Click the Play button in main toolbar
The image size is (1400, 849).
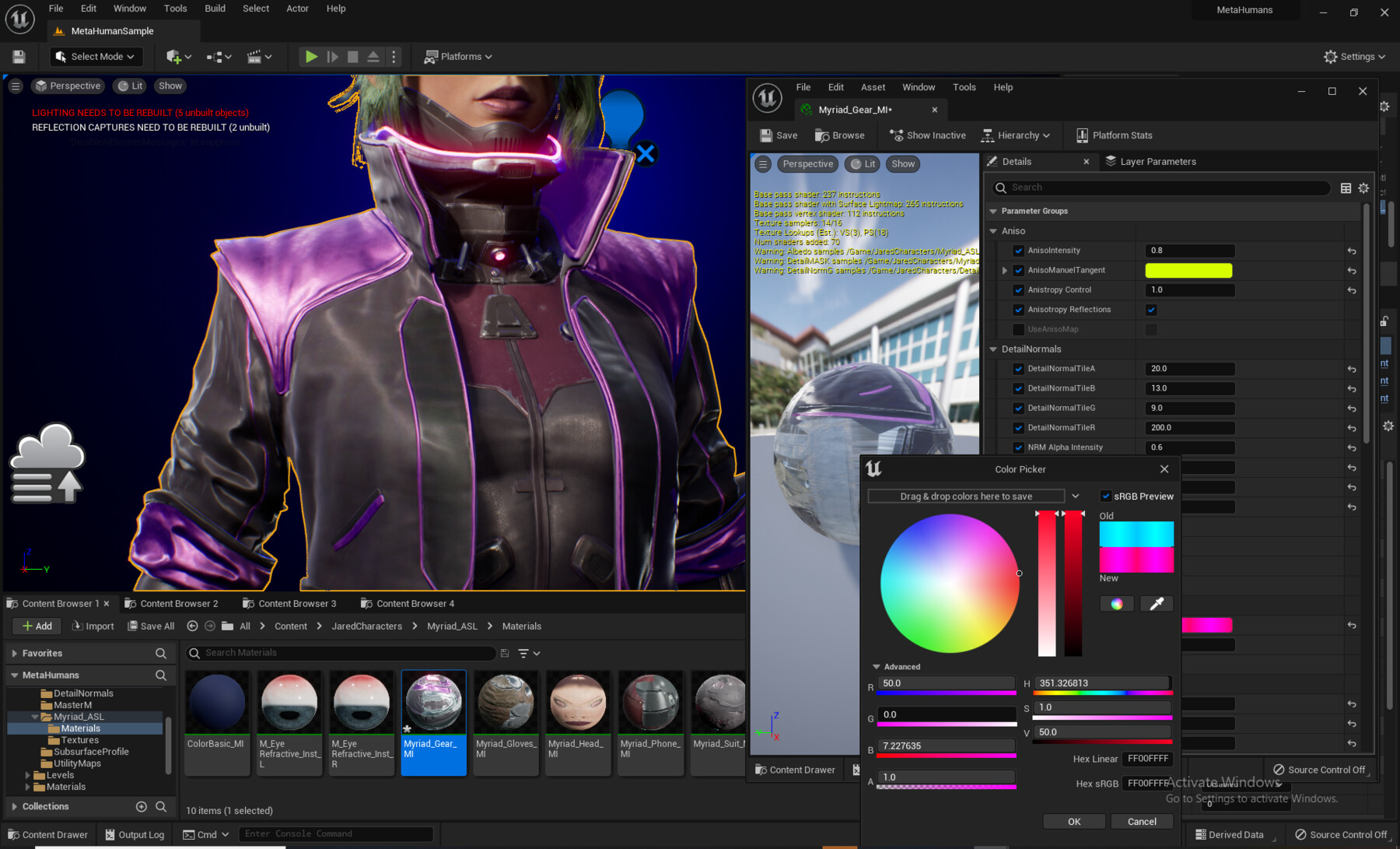click(x=311, y=57)
